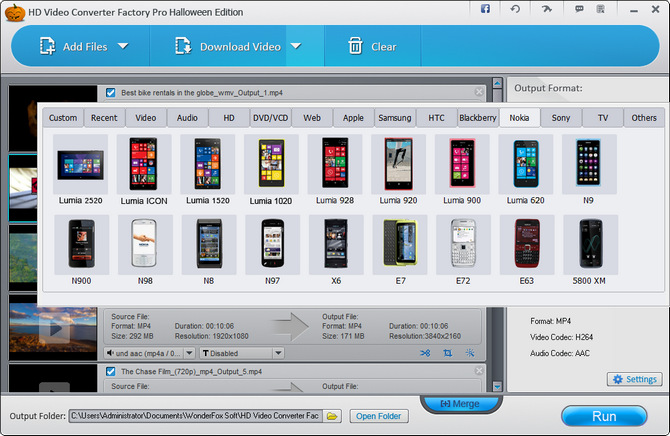
Task: Click the Download Video button
Action: coord(229,46)
